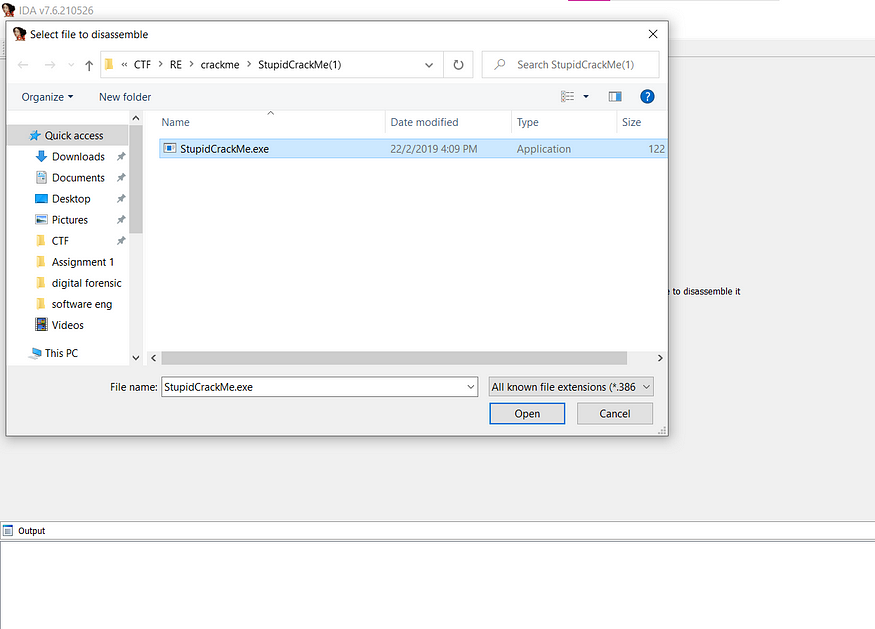
Task: Click the folder icon in address bar
Action: [x=109, y=65]
